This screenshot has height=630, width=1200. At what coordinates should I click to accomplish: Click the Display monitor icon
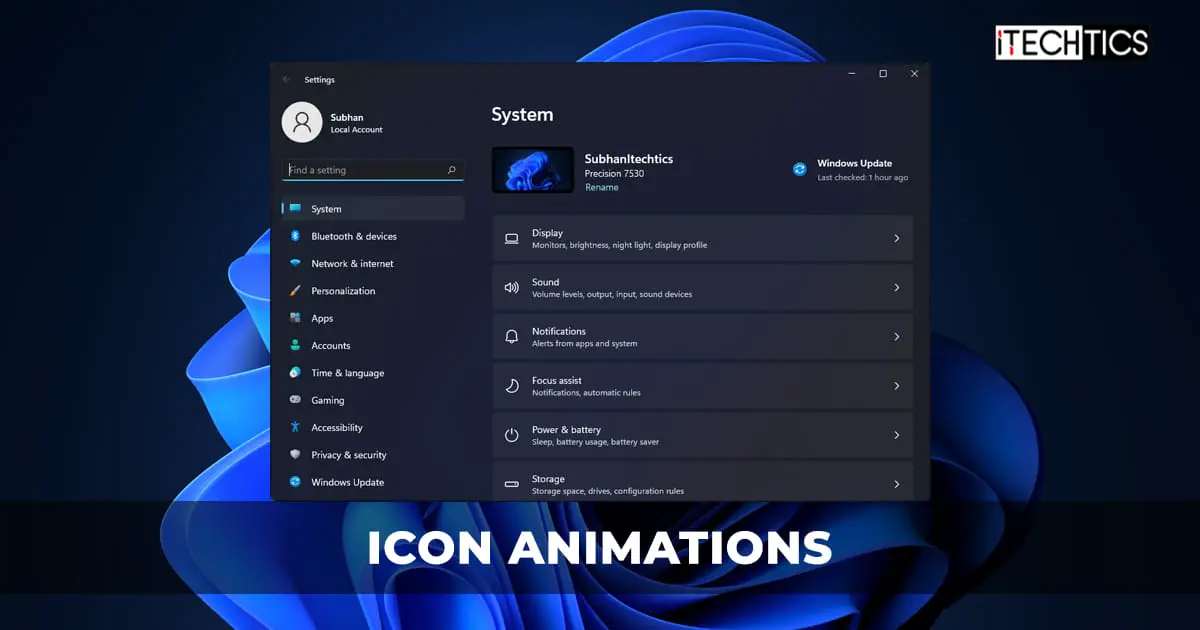click(x=512, y=239)
